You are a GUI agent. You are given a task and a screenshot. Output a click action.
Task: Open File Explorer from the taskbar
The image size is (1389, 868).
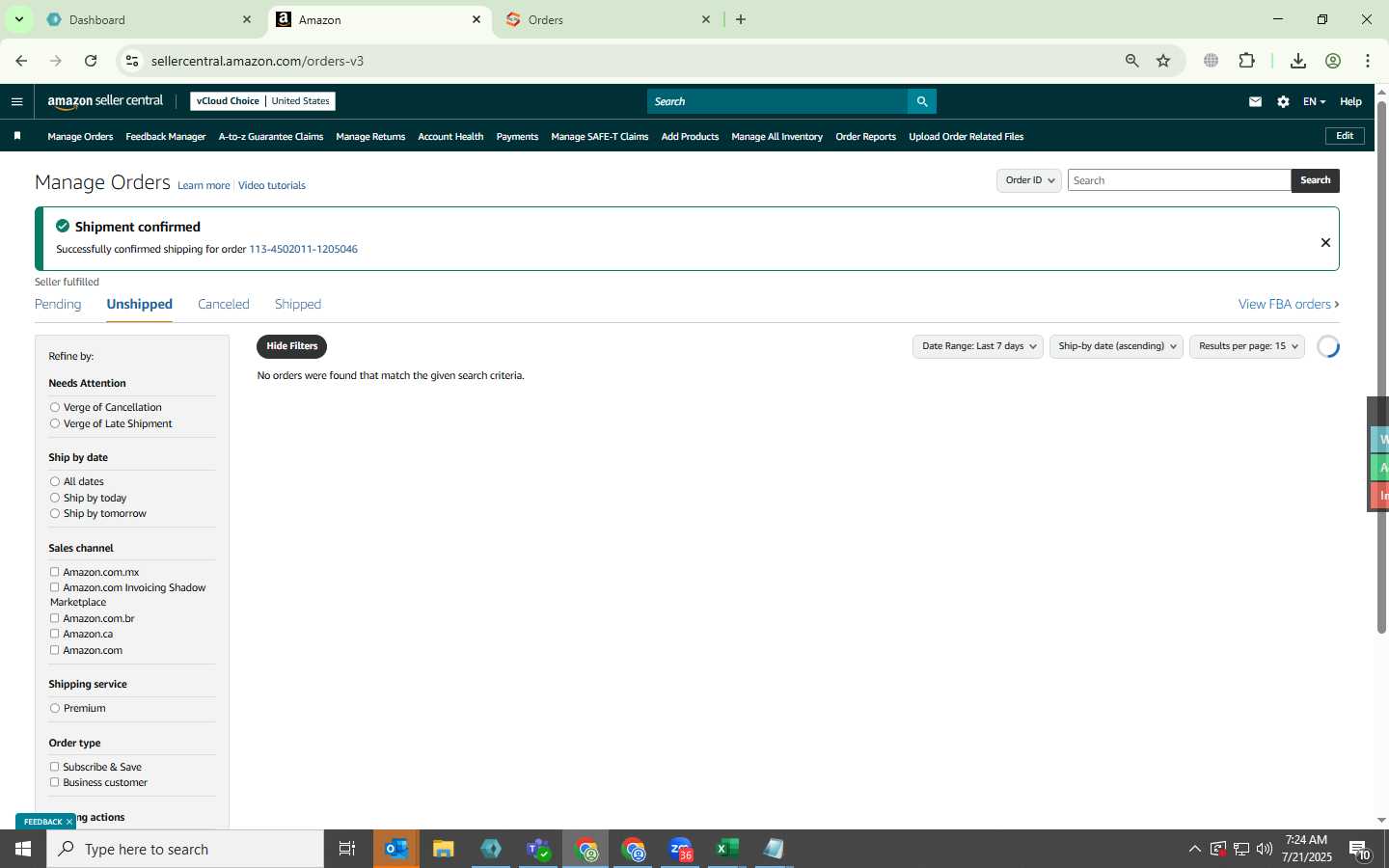pos(444,849)
